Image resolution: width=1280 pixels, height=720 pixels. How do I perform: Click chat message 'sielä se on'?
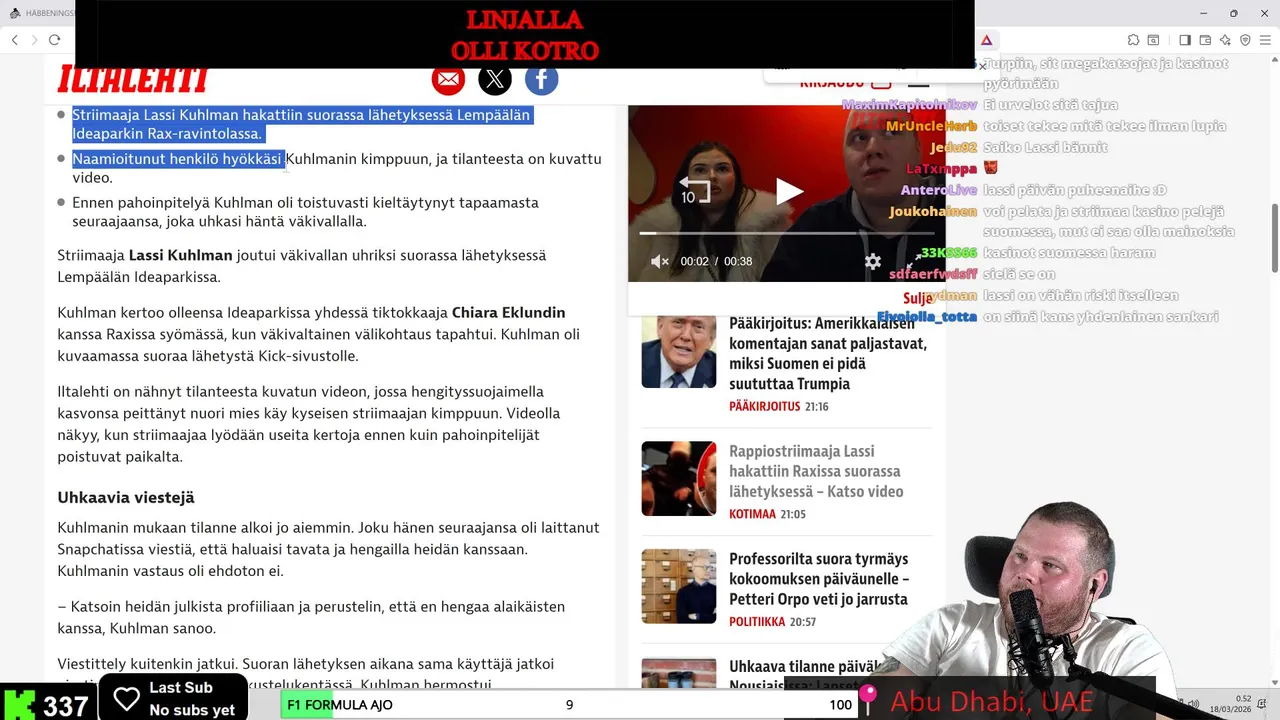pyautogui.click(x=1019, y=274)
